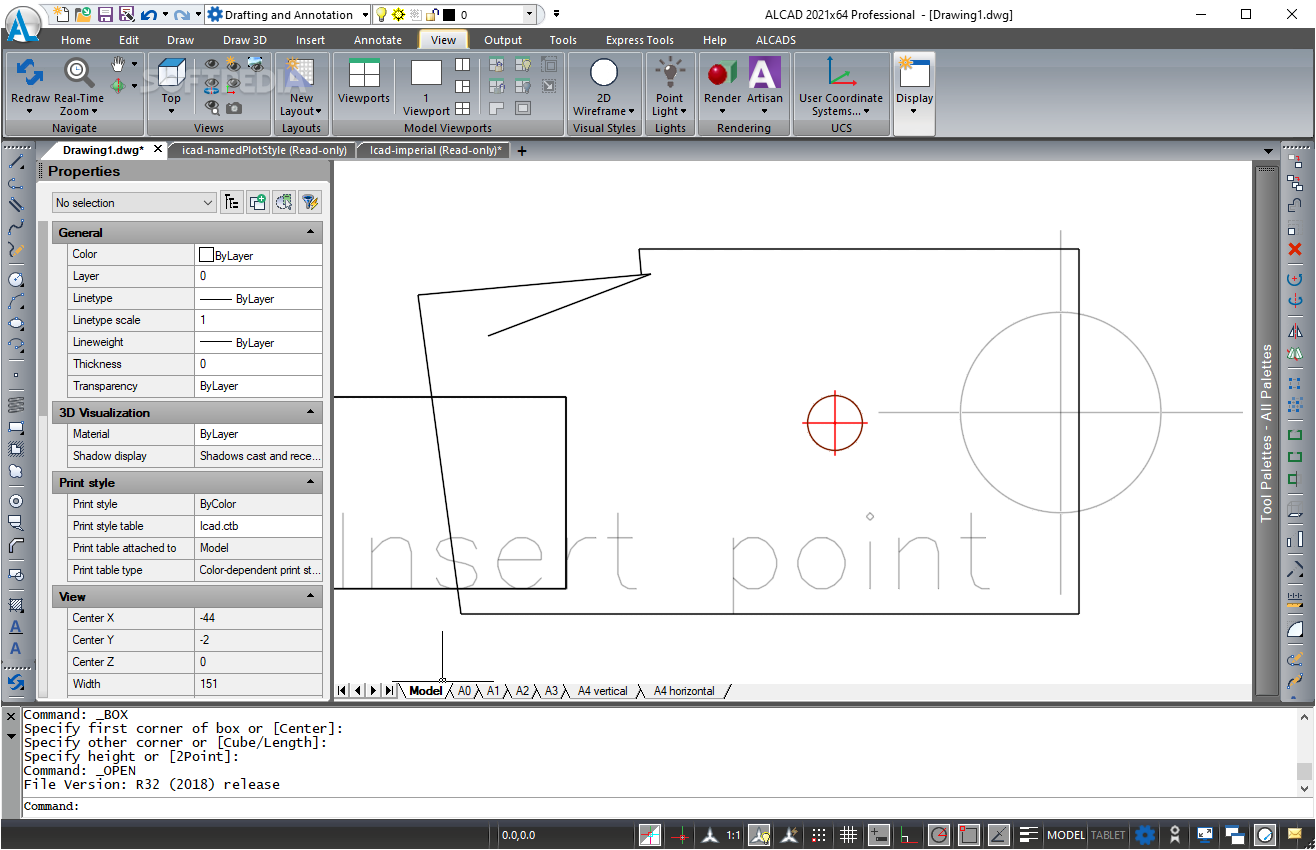
Task: Click the 1 Viewport icon
Action: coord(426,73)
